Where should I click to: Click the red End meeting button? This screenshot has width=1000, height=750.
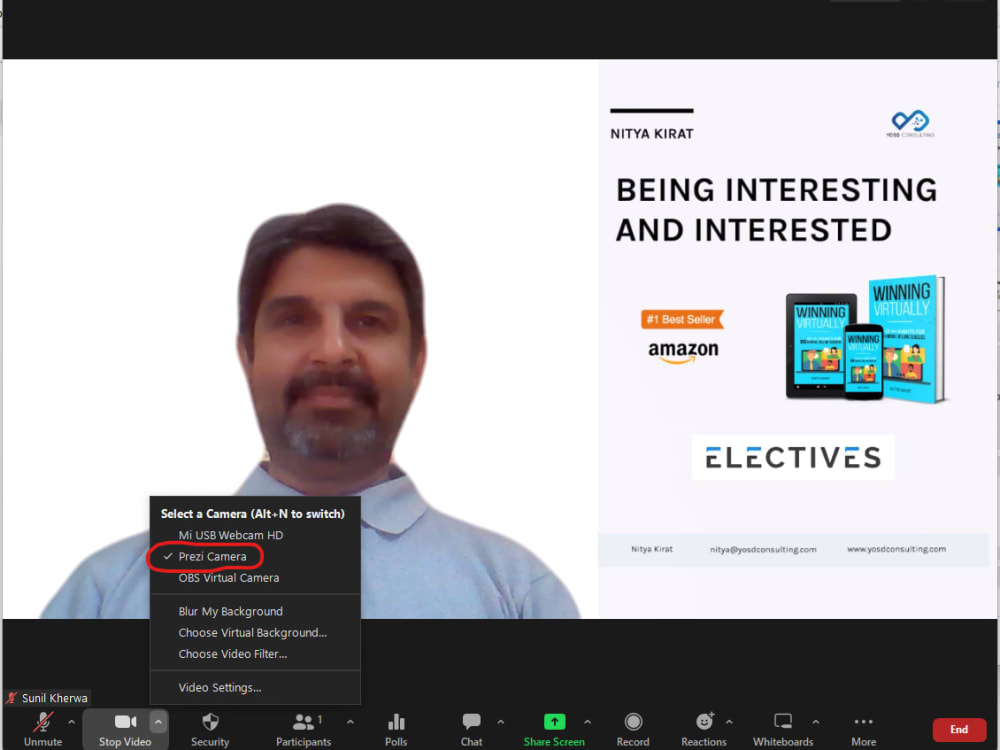tap(959, 730)
